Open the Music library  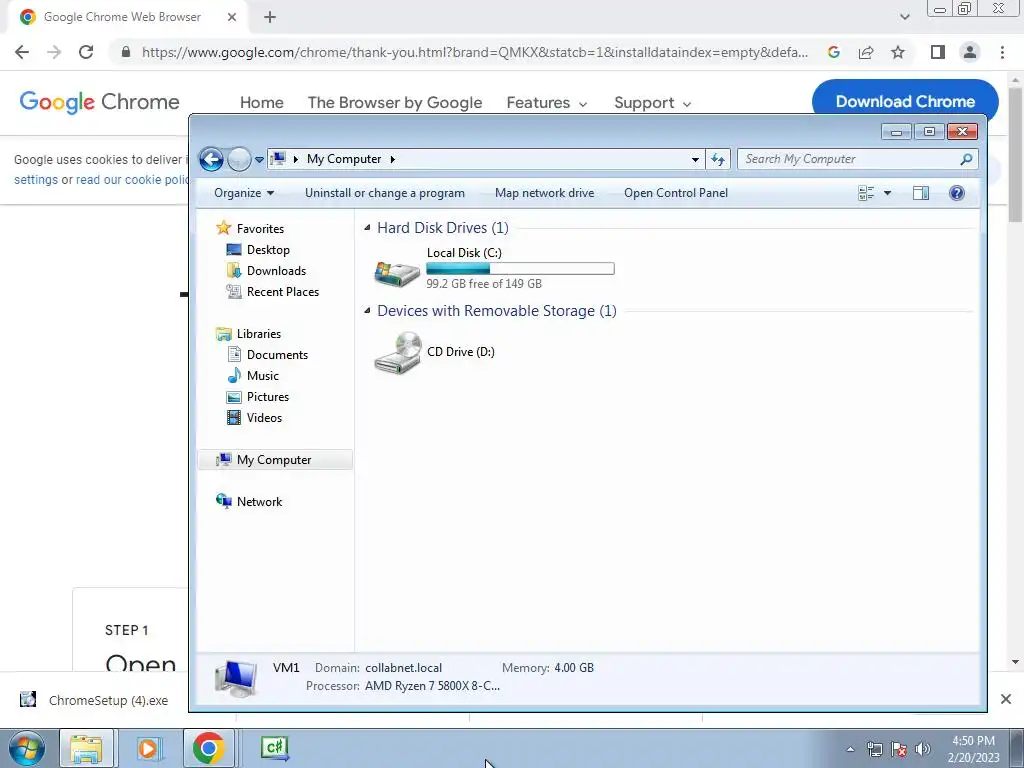pyautogui.click(x=263, y=376)
